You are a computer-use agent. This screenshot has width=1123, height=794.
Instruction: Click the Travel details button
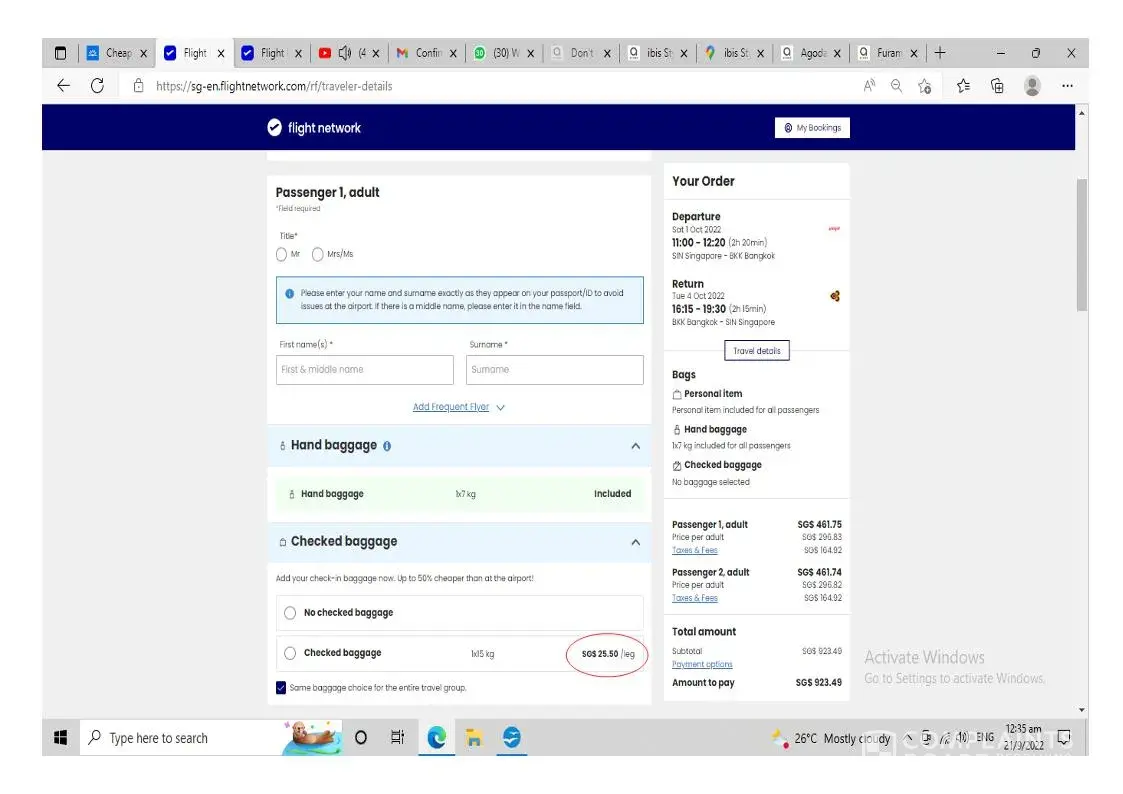756,351
